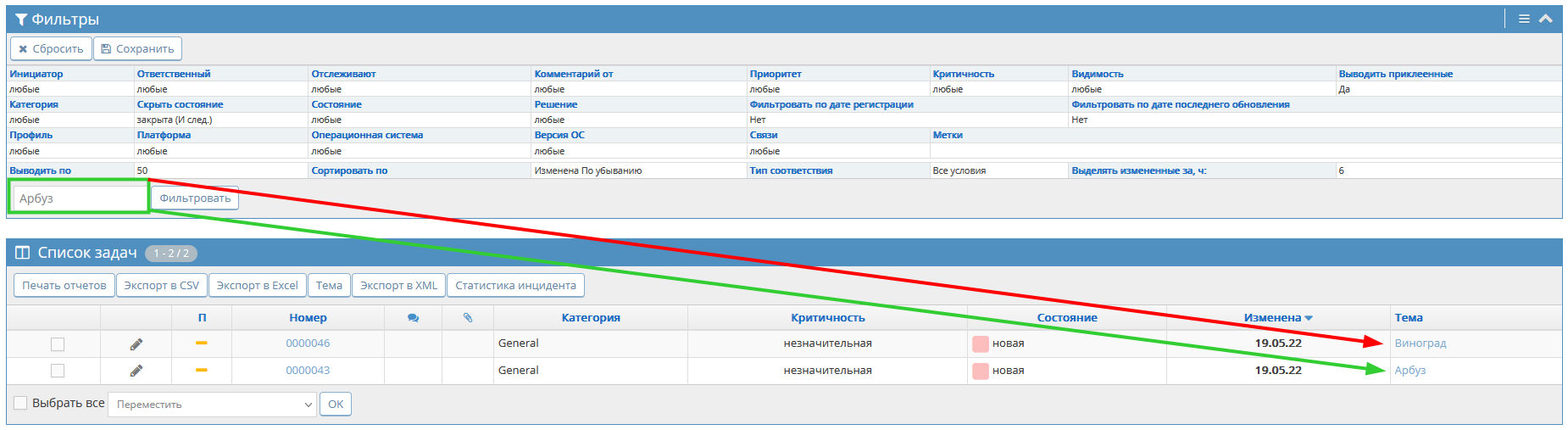The image size is (1568, 430).
Task: Open the hamburger menu in the Filters header
Action: pyautogui.click(x=1524, y=19)
